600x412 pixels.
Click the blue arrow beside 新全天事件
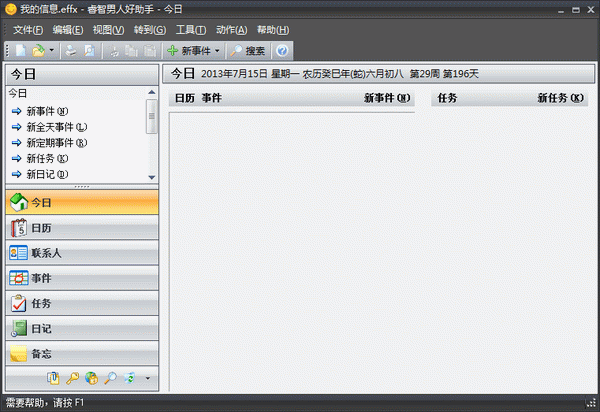click(x=16, y=127)
